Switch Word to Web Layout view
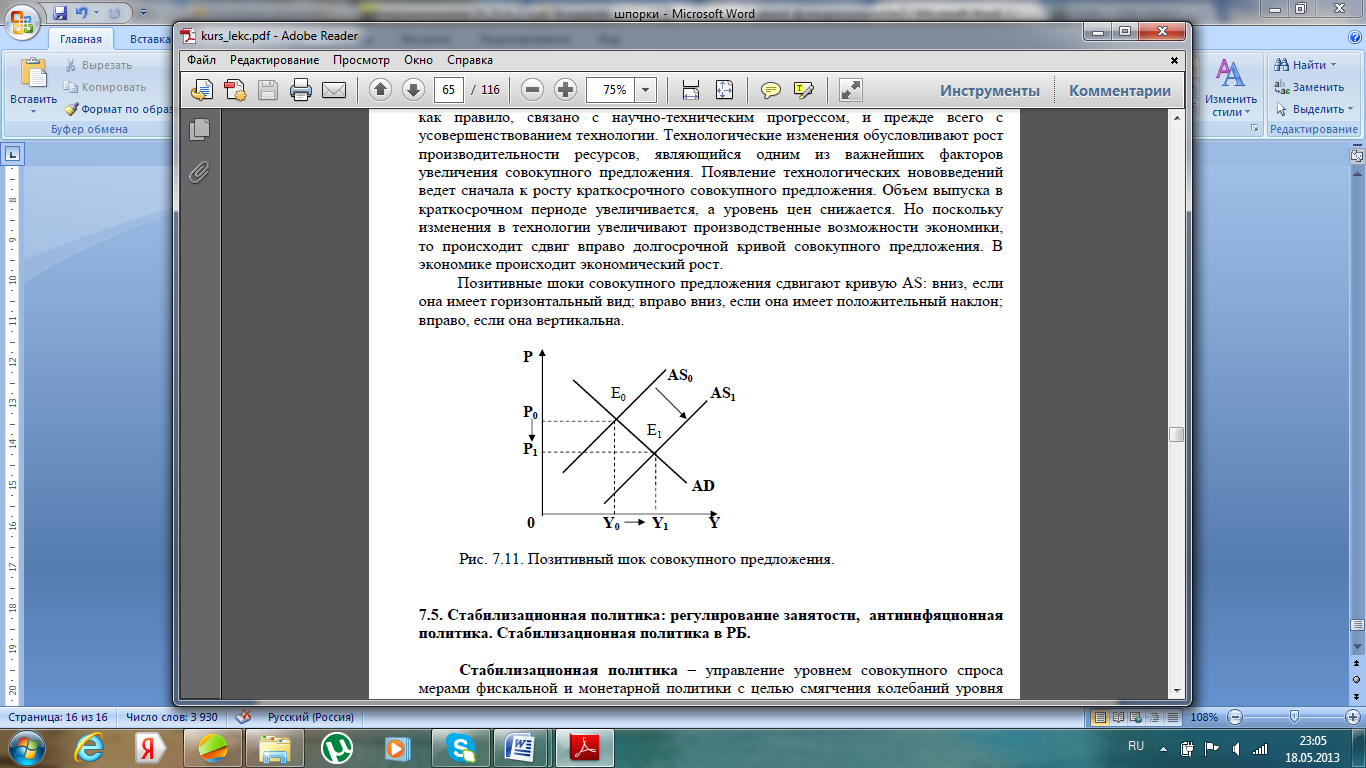The height and width of the screenshot is (768, 1366). click(x=1135, y=717)
